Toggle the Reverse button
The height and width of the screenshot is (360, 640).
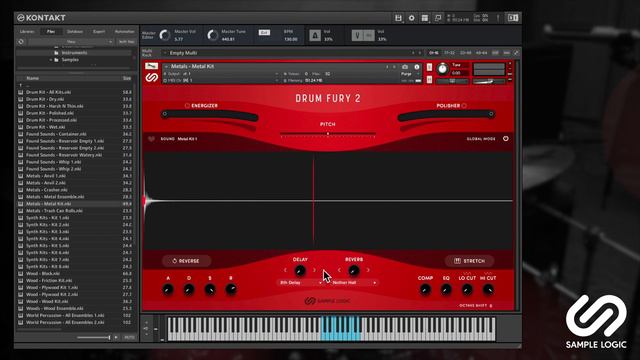click(x=187, y=261)
